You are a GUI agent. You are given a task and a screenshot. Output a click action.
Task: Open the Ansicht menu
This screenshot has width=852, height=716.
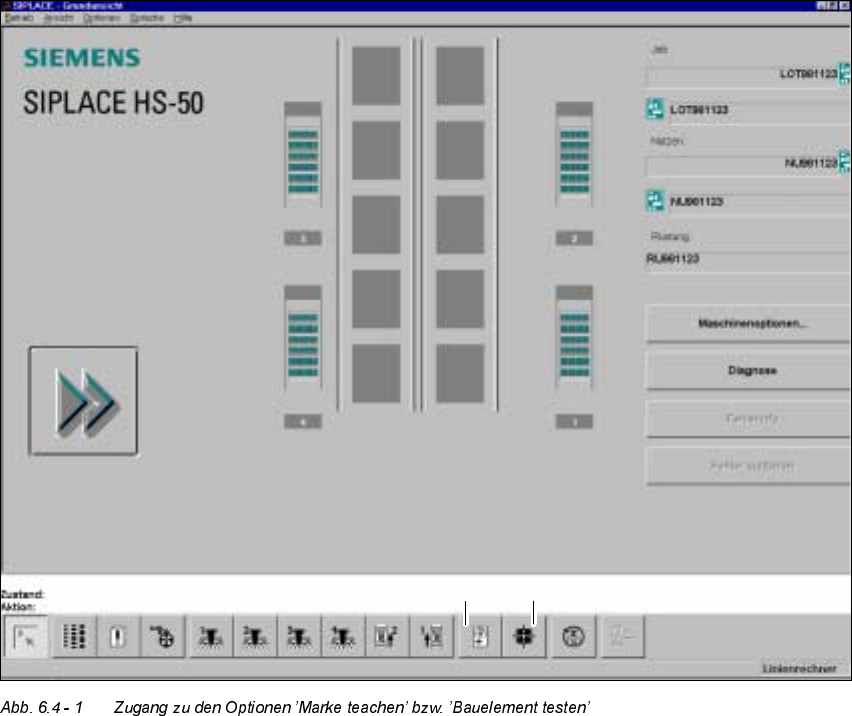[58, 18]
